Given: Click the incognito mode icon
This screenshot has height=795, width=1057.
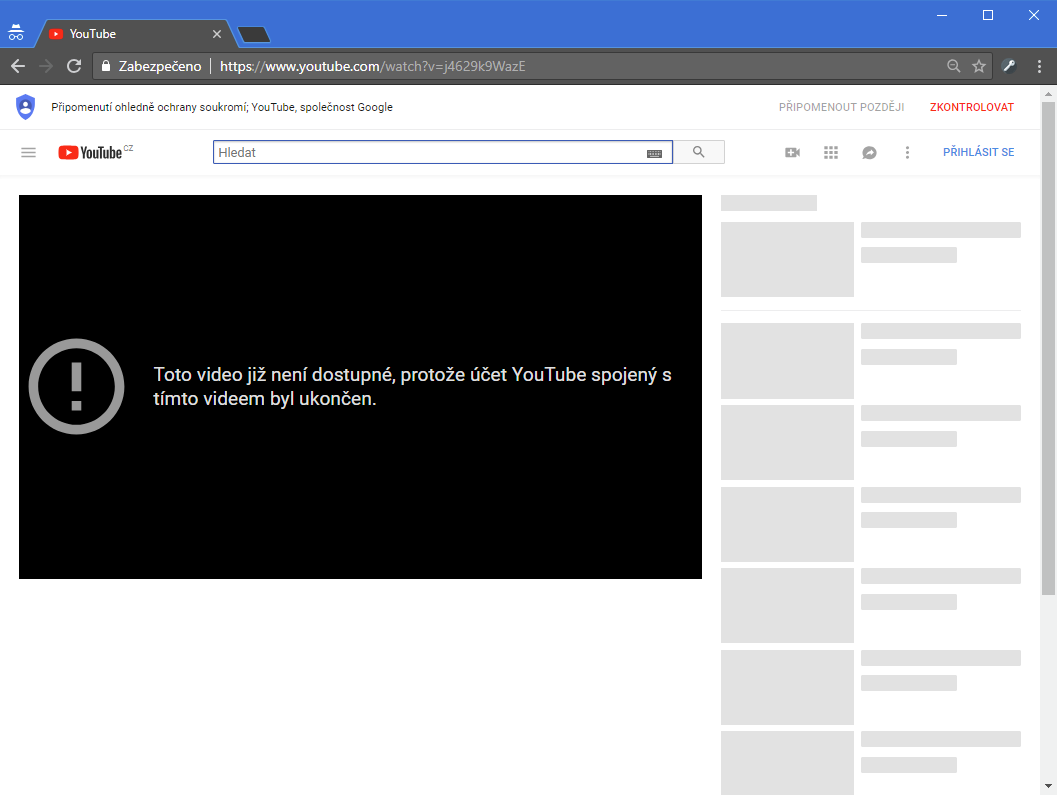Looking at the screenshot, I should pyautogui.click(x=16, y=32).
